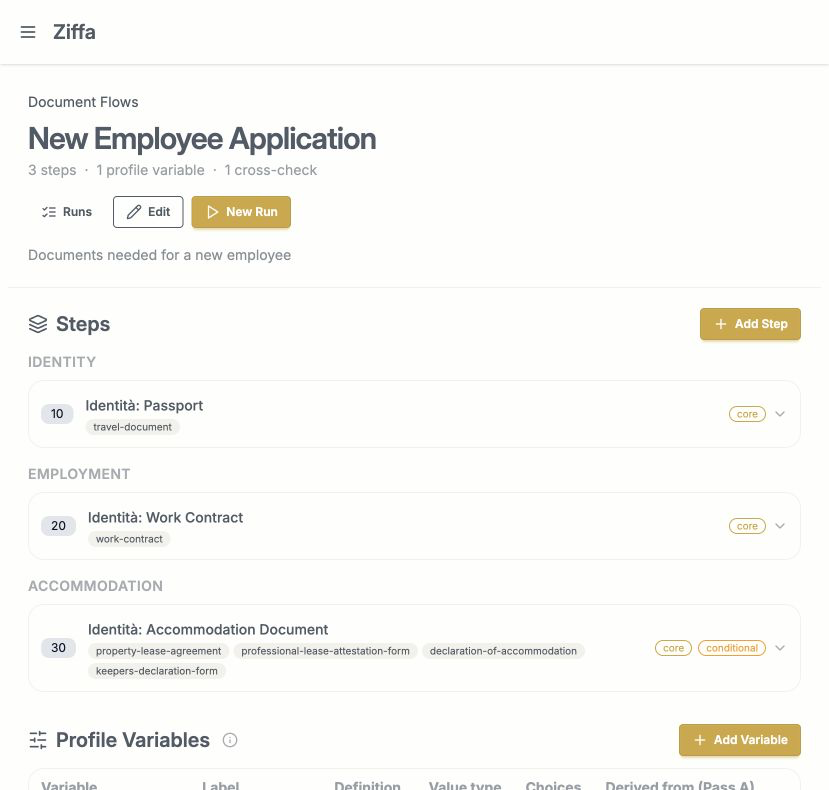Viewport: 829px width, 790px height.
Task: Click step number 20 badge
Action: pos(58,526)
